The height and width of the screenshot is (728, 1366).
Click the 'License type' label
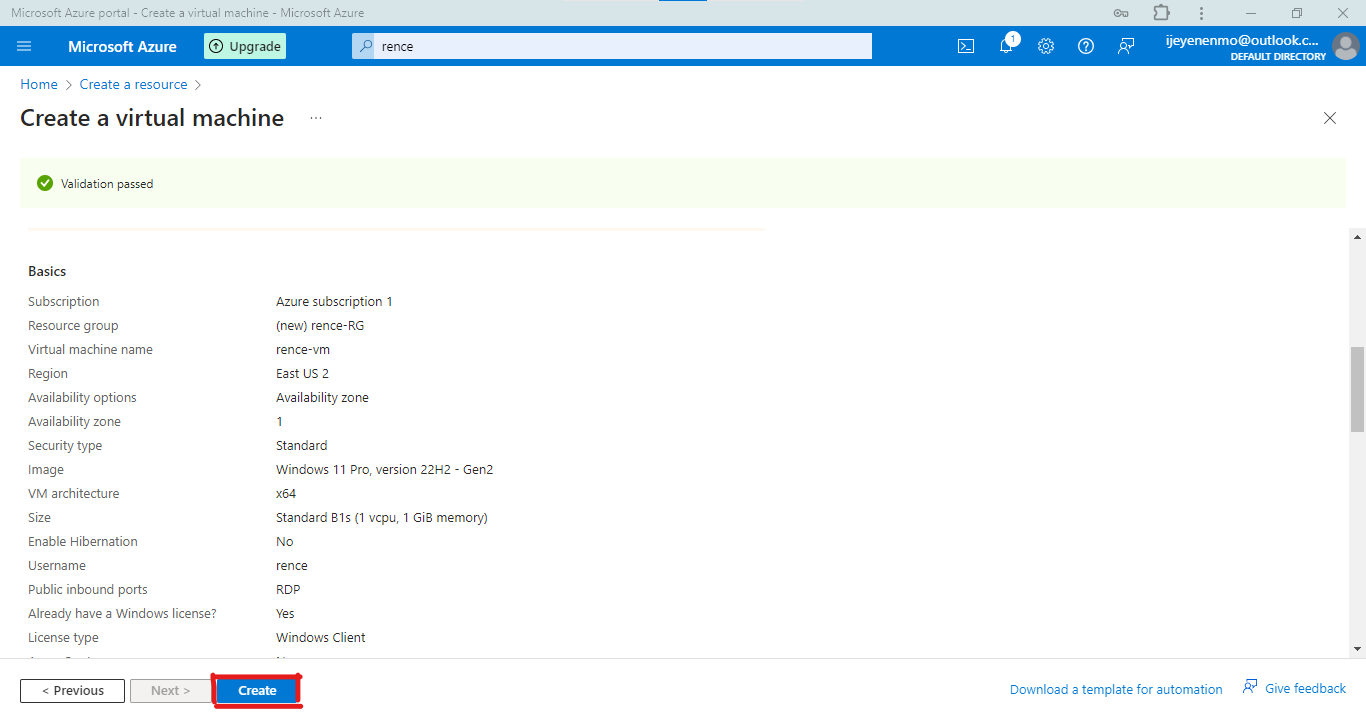click(x=63, y=638)
